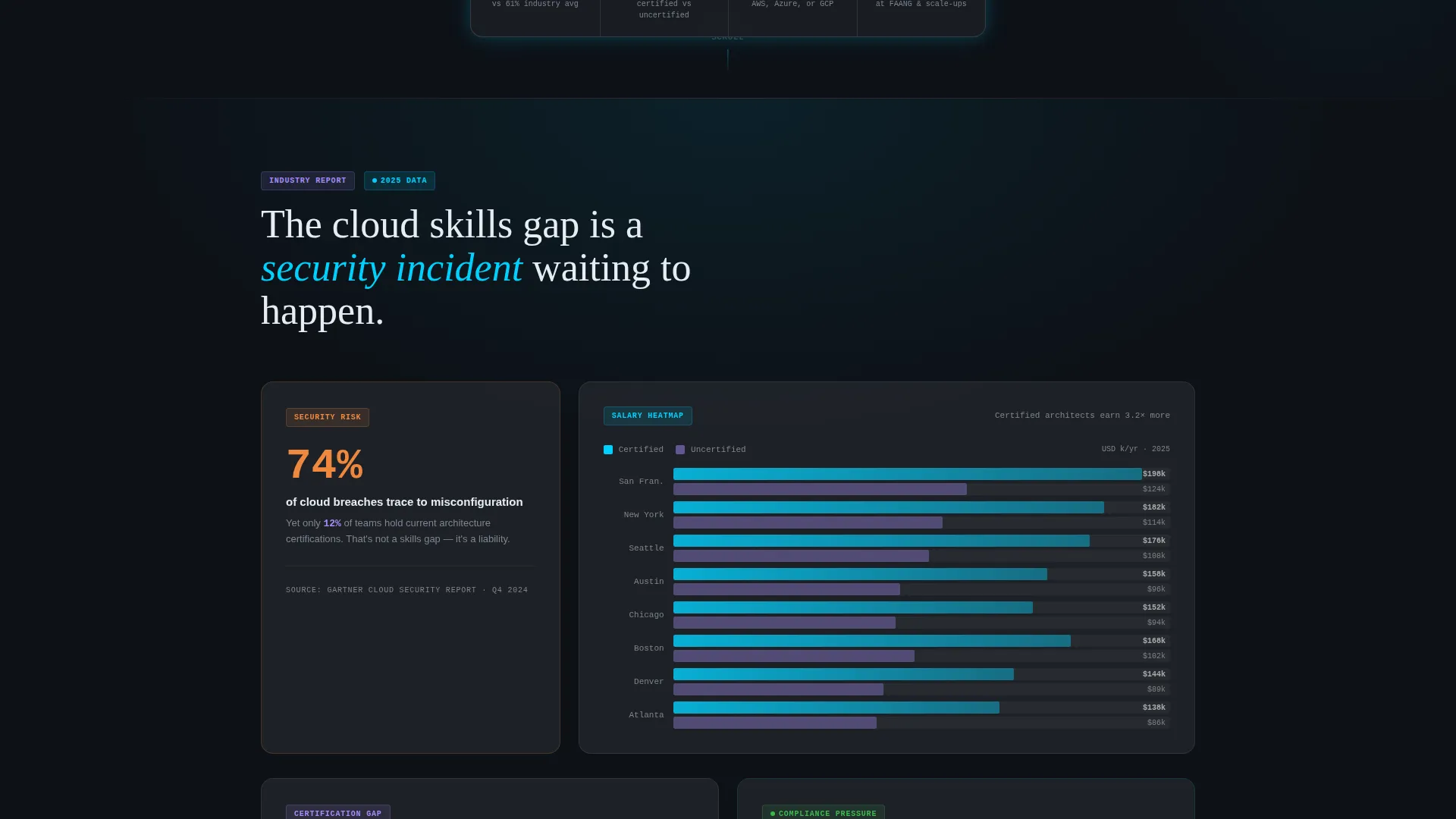This screenshot has width=1456, height=819.
Task: Click the $144k salary value
Action: click(1154, 674)
